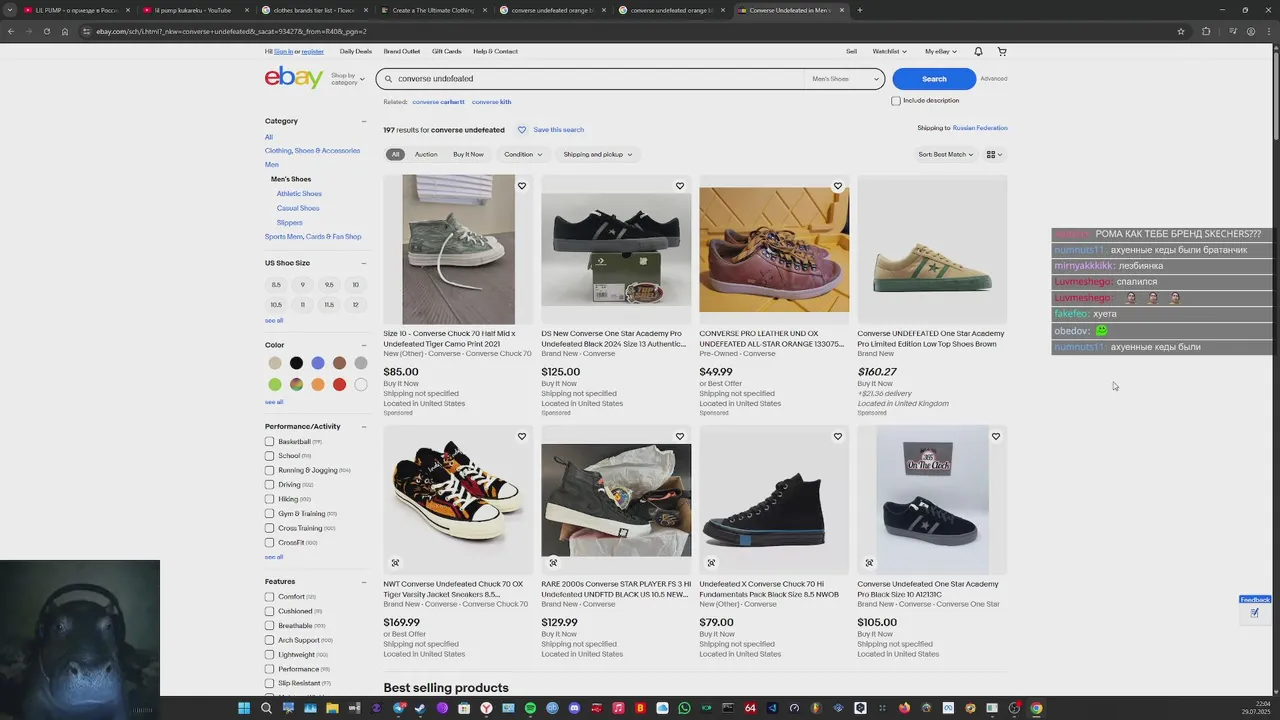1280x720 pixels.
Task: Select shoe size 9.5 filter
Action: 329,285
